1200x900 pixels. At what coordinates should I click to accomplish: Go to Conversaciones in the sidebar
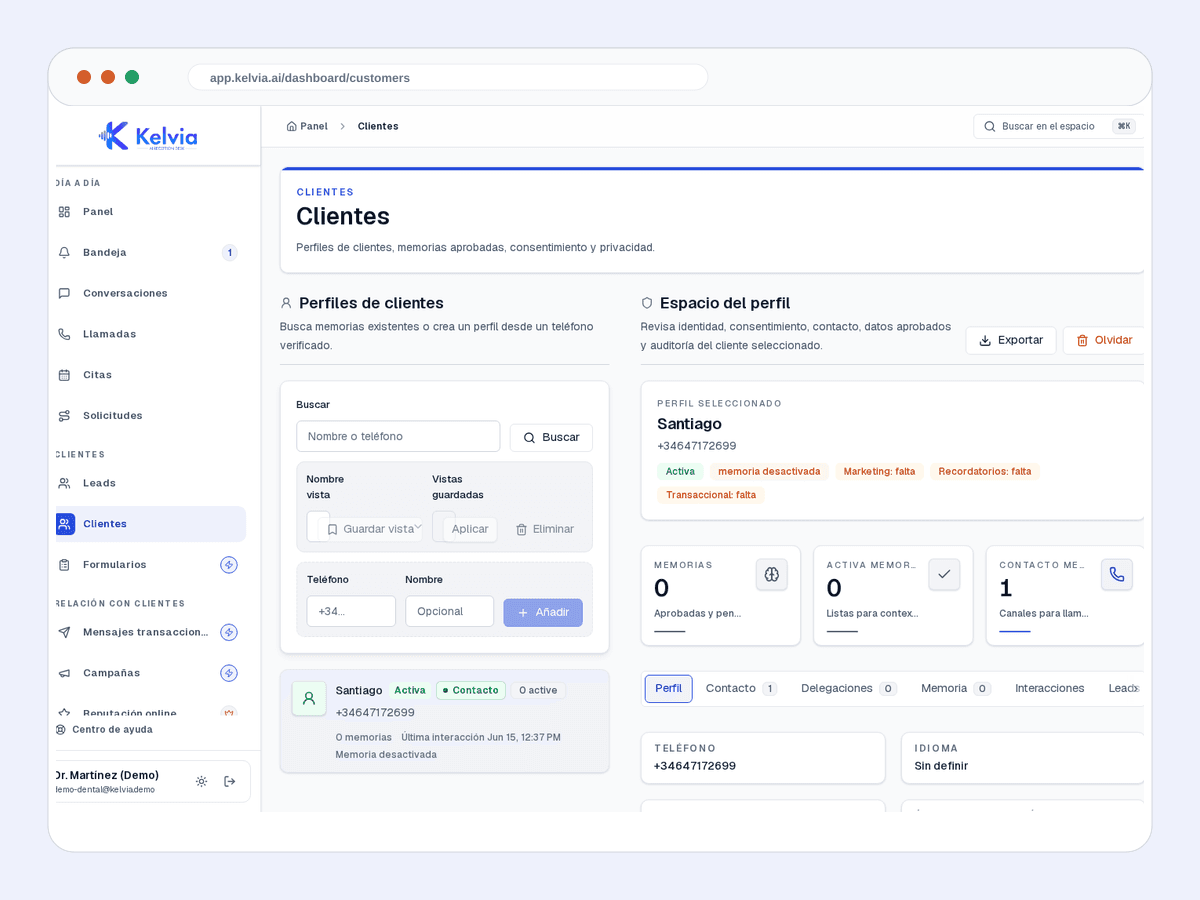150,293
